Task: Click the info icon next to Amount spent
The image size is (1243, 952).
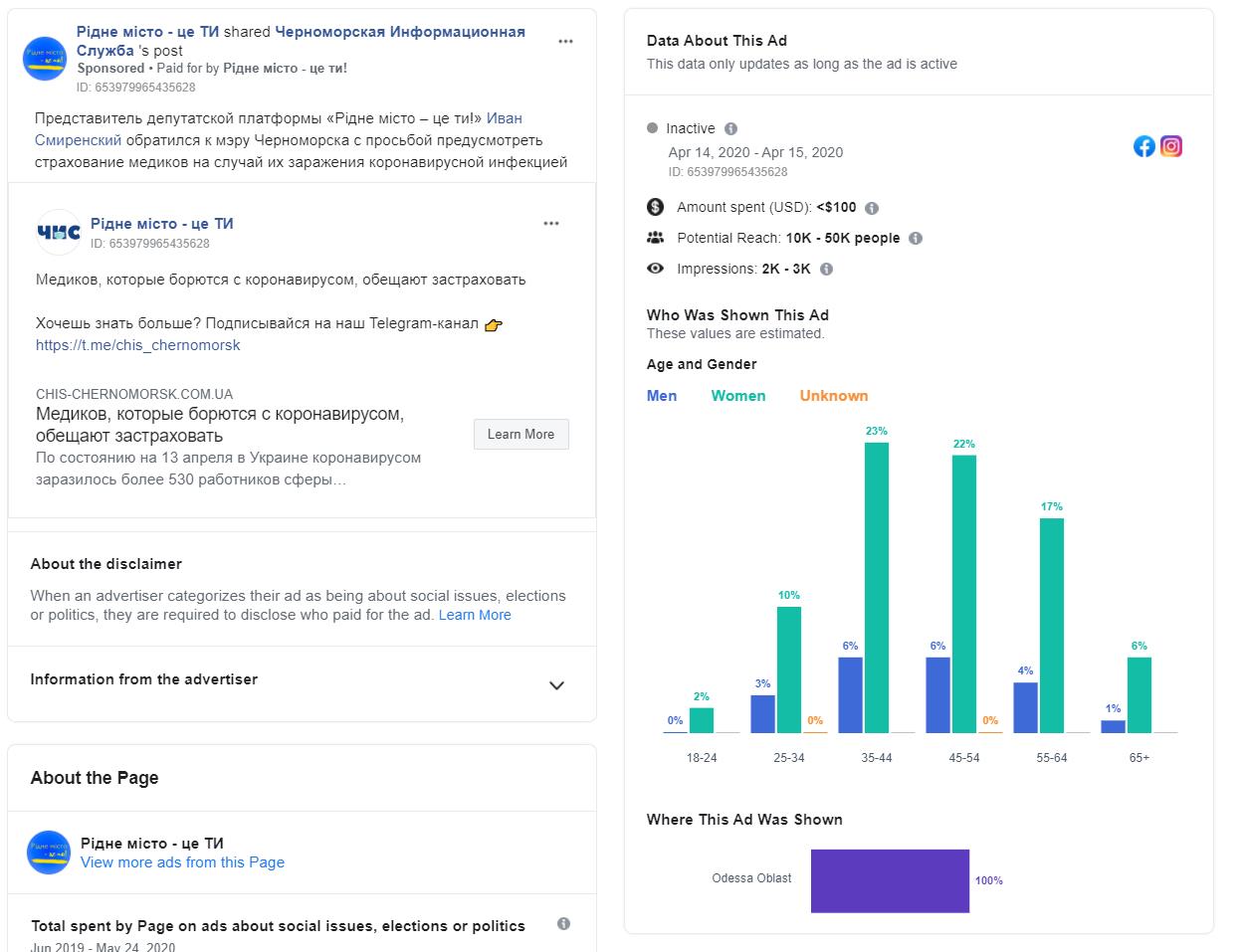Action: (872, 209)
